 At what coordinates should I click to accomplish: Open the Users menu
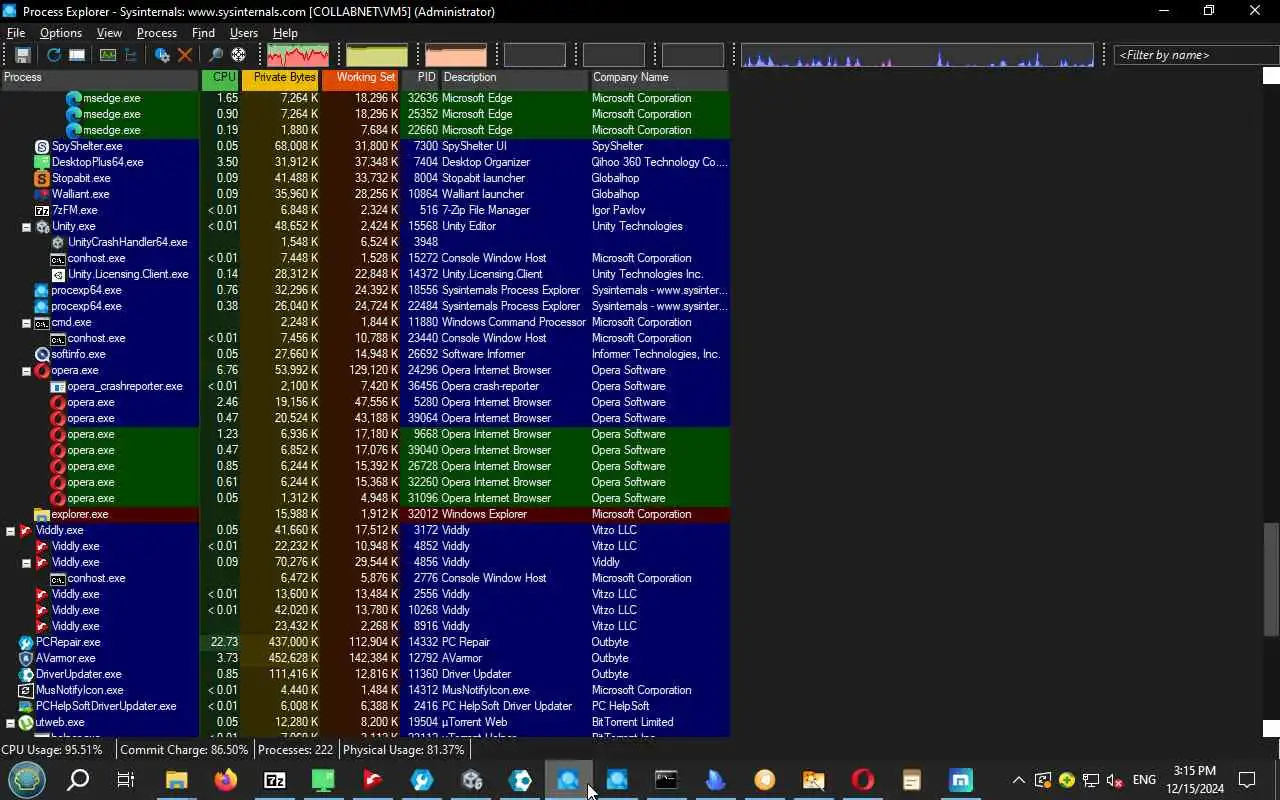click(x=244, y=33)
